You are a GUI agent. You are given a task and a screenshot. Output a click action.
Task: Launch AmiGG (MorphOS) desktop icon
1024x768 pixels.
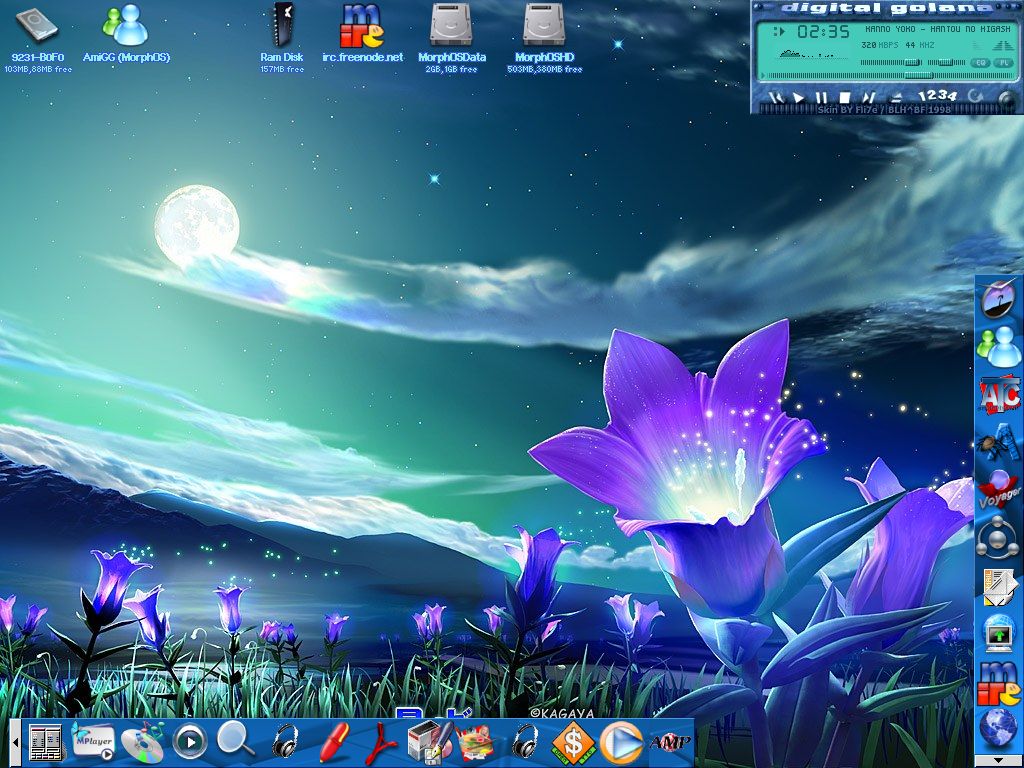125,25
